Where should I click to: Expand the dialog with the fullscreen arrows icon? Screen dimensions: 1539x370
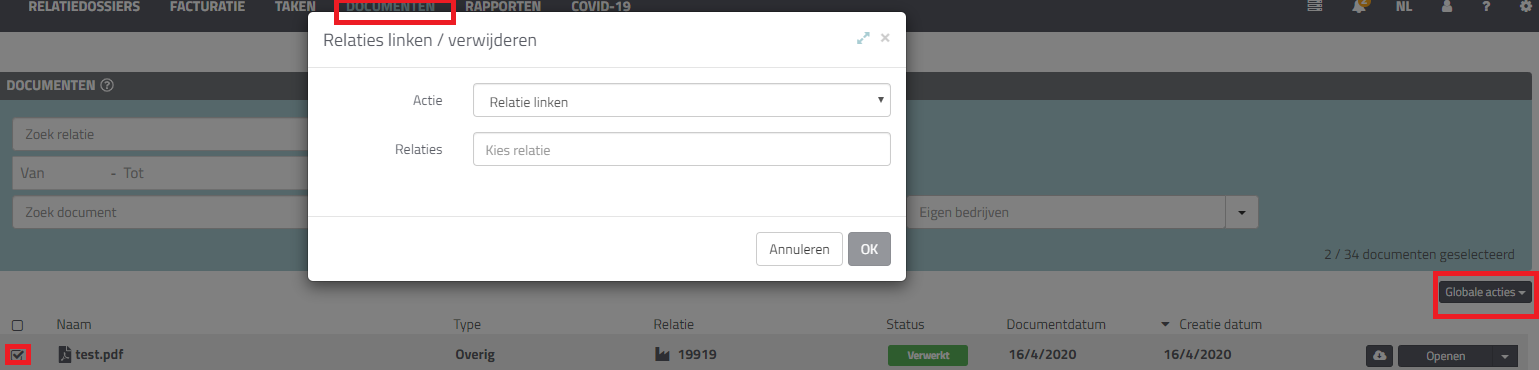click(x=863, y=38)
